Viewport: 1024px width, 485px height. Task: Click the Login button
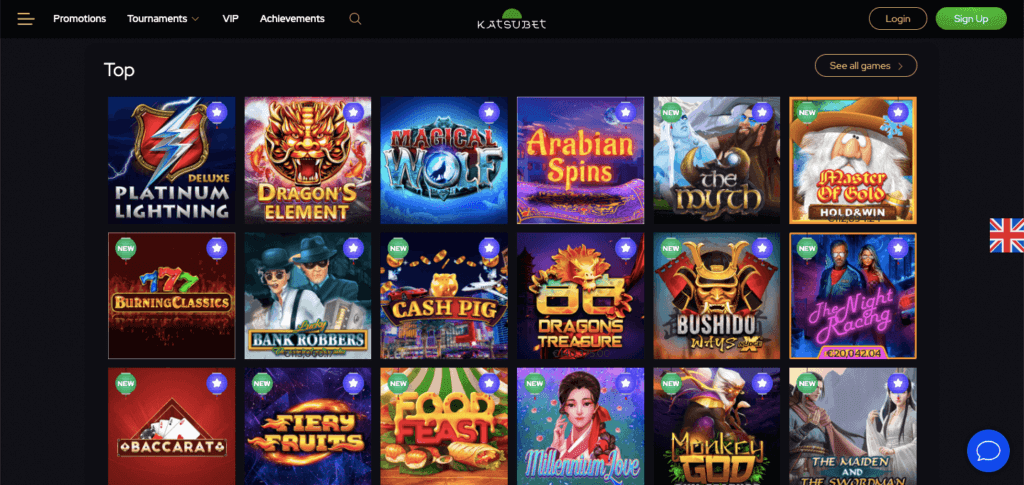point(898,19)
